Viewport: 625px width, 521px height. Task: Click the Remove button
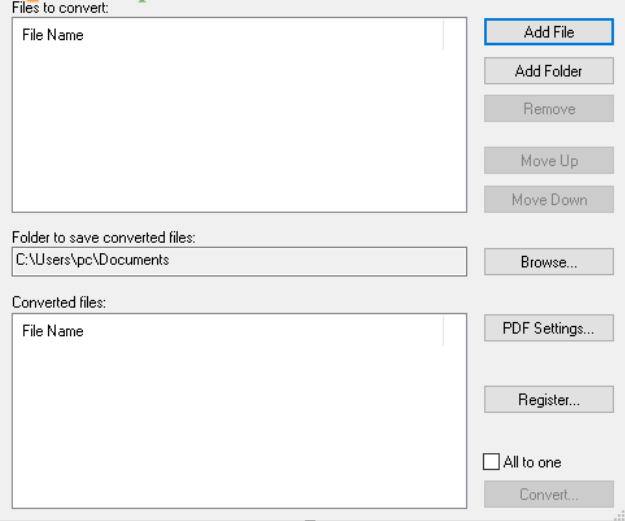(x=549, y=109)
